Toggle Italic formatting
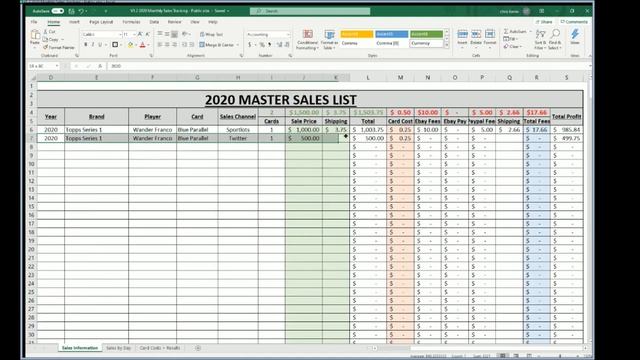The image size is (640, 360). (x=93, y=44)
